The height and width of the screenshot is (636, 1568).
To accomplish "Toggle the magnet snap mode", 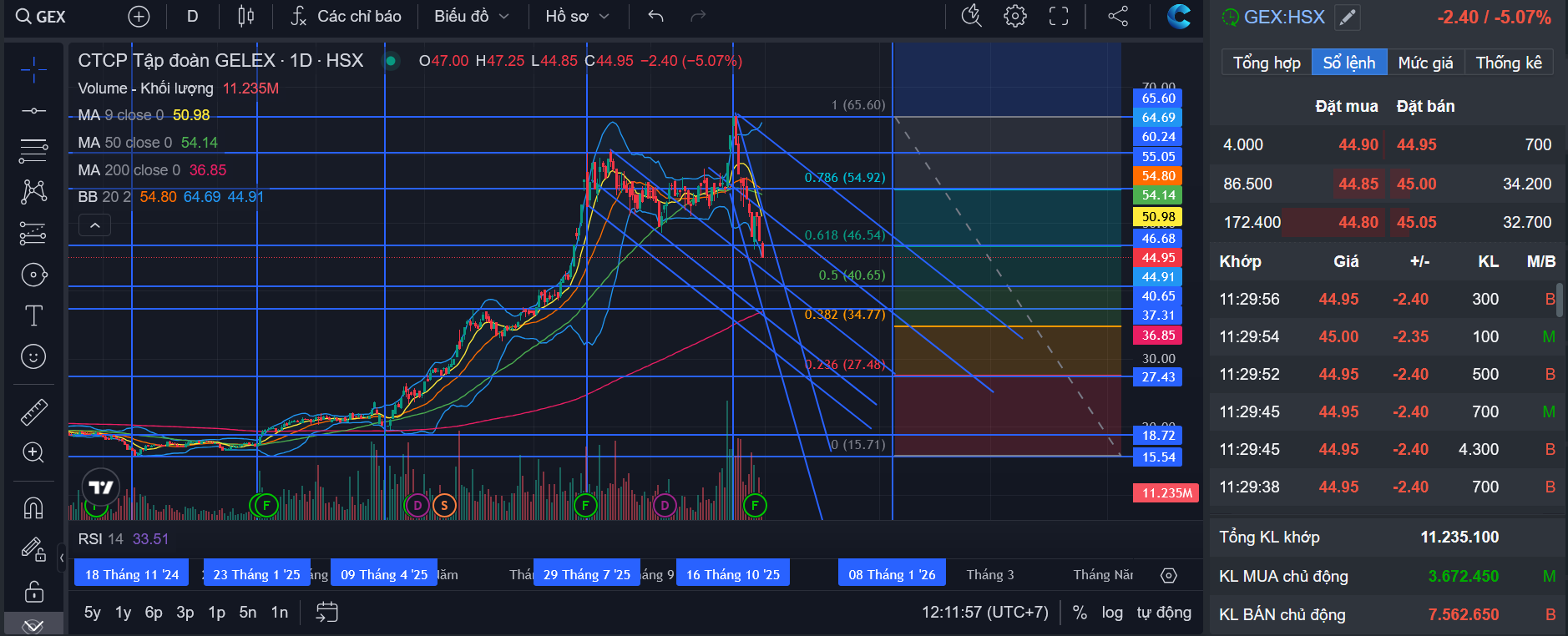I will tap(33, 507).
